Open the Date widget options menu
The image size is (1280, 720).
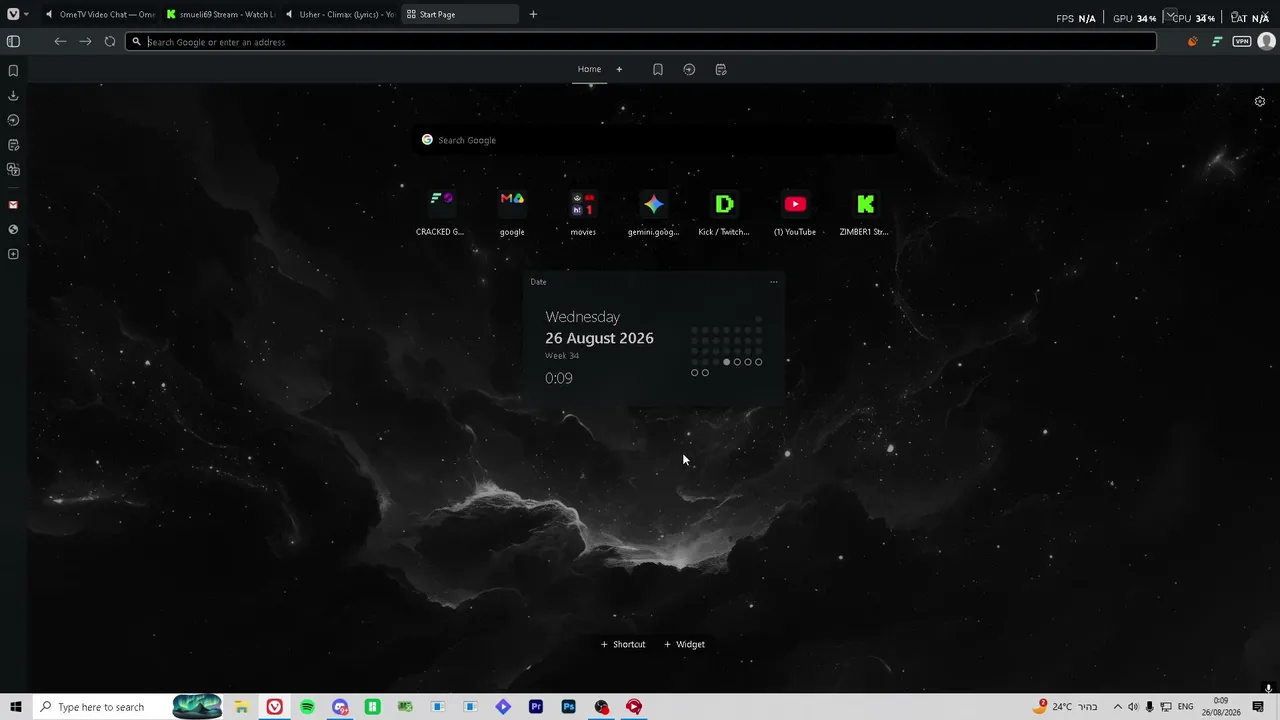coord(774,282)
